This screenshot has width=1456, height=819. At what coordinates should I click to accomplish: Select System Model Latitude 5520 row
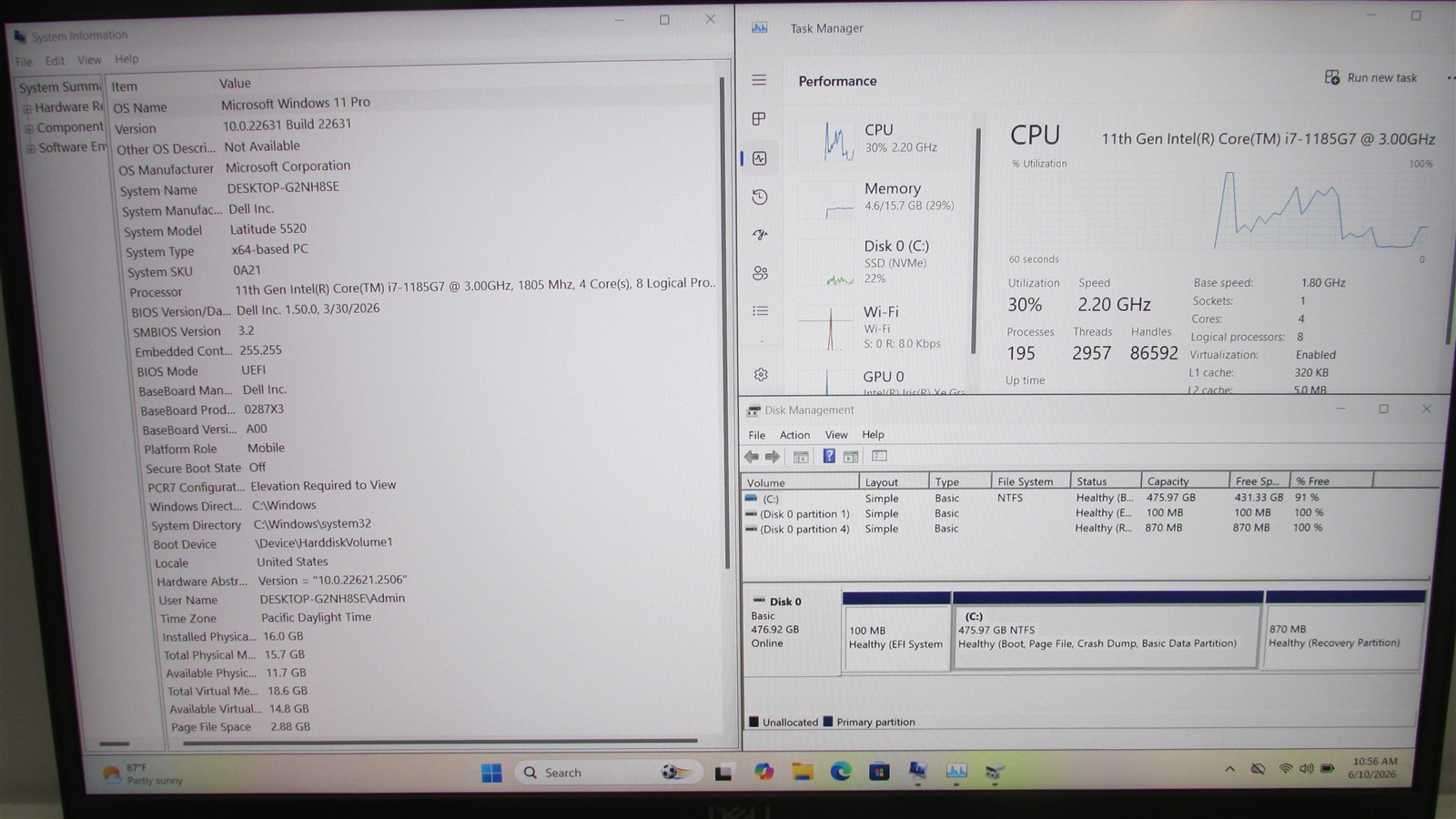coord(420,229)
